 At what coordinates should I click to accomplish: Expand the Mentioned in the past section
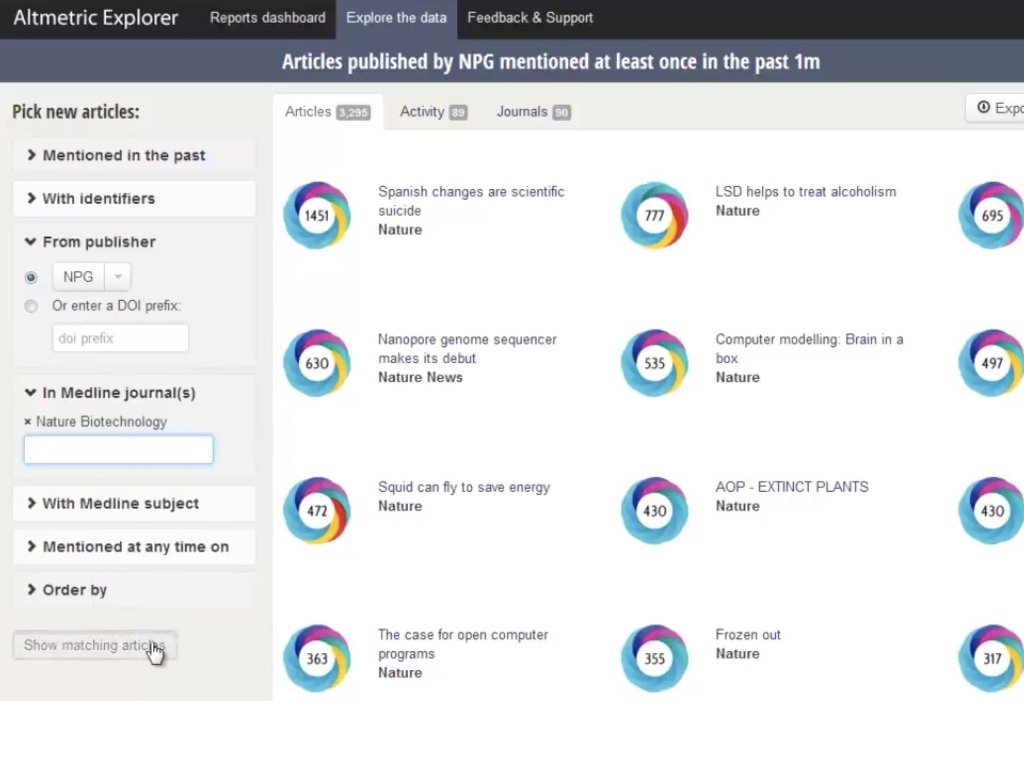124,155
